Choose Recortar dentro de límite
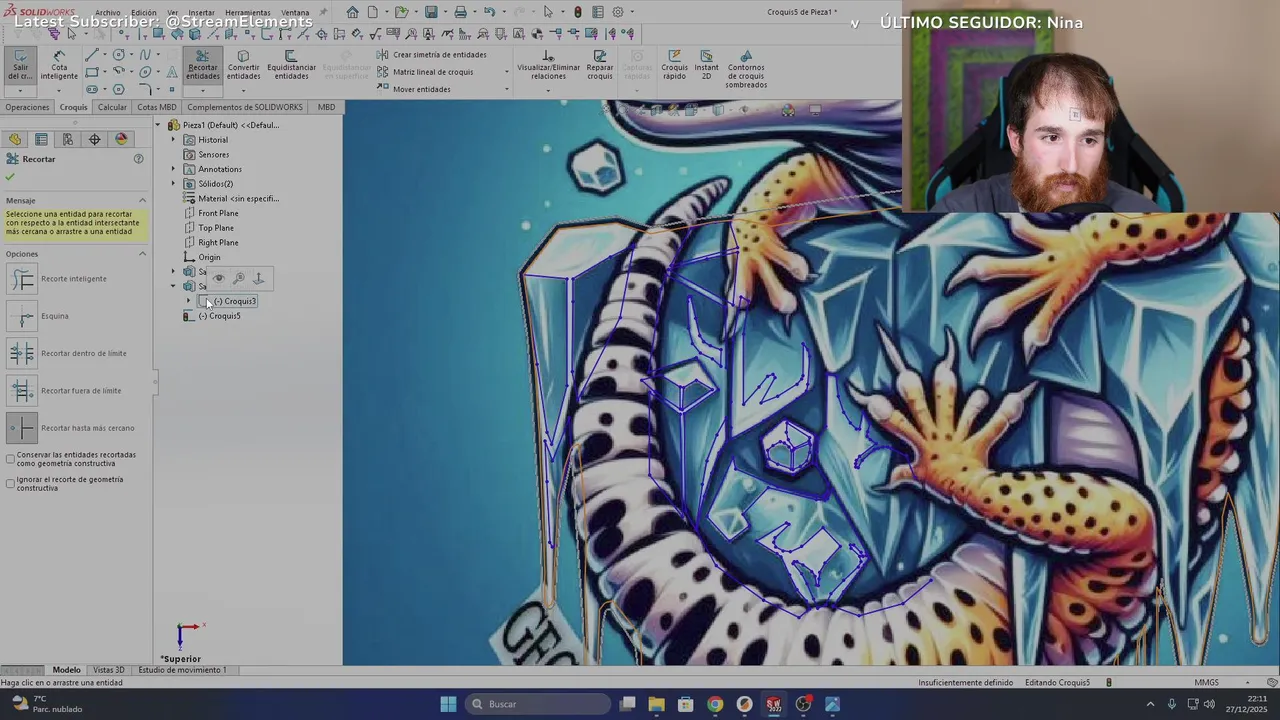This screenshot has height=720, width=1280. [22, 353]
